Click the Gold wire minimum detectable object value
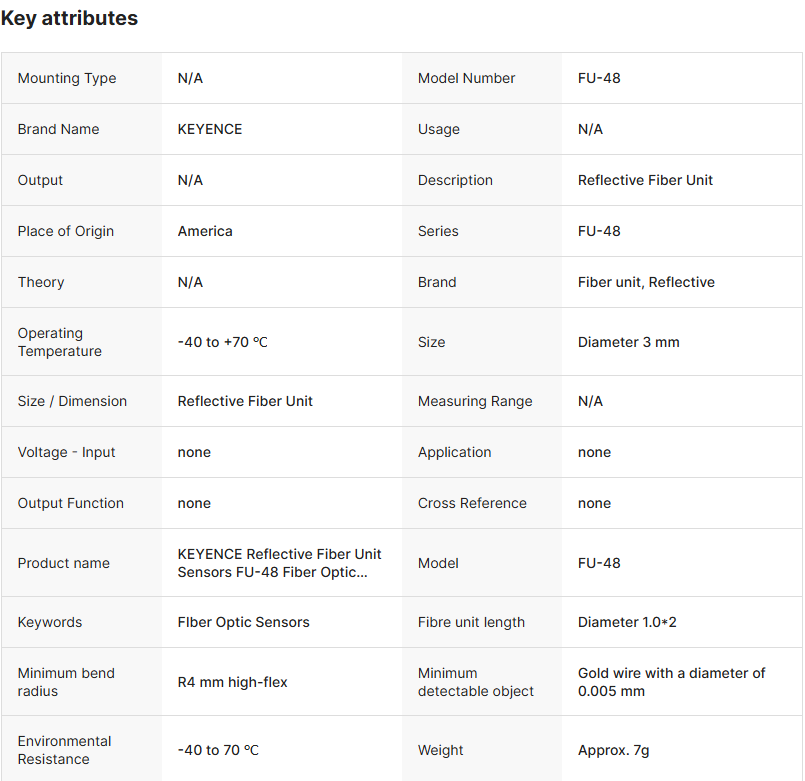The image size is (805, 781). (672, 682)
